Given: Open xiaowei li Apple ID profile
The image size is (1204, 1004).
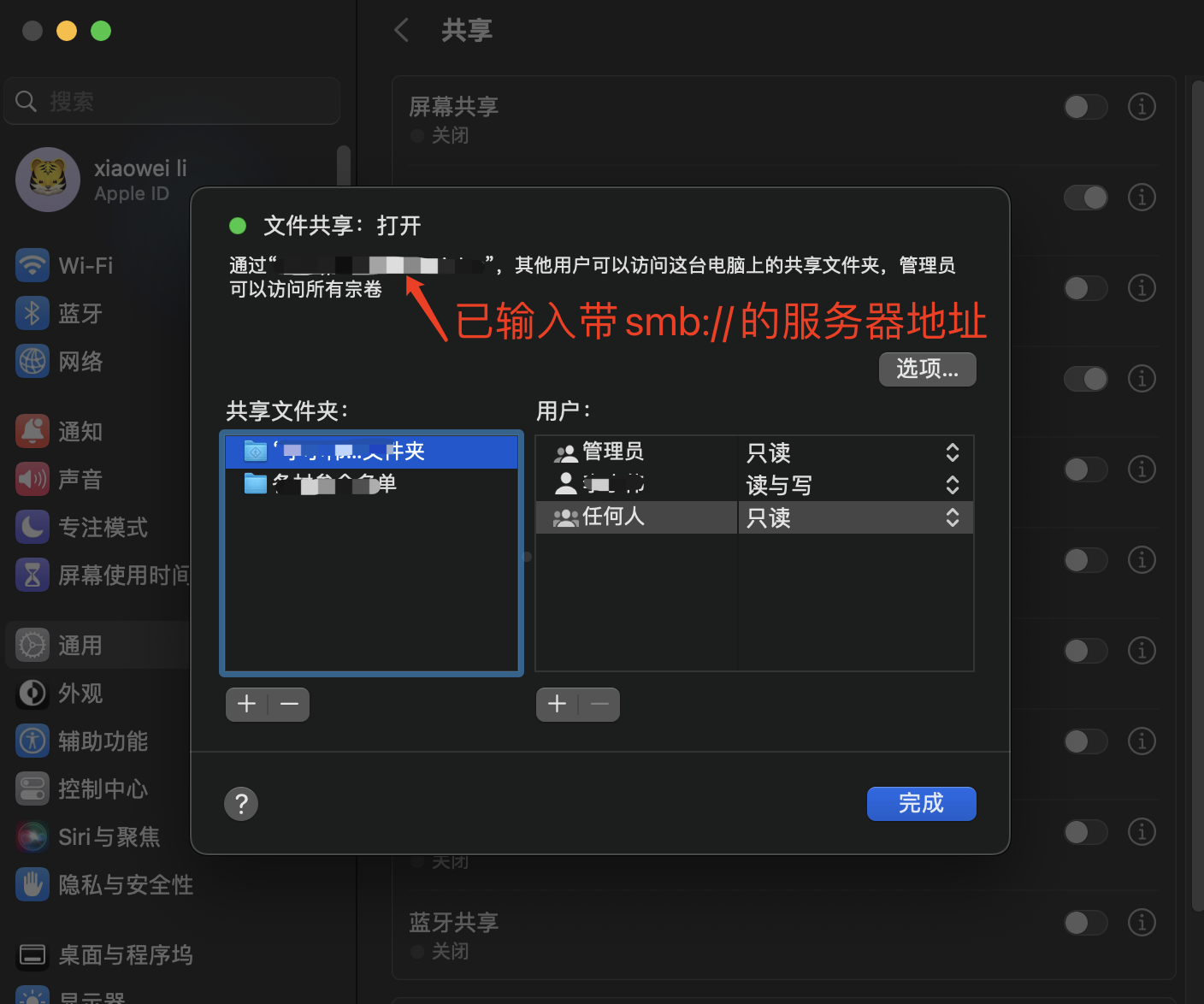Looking at the screenshot, I should click(103, 180).
